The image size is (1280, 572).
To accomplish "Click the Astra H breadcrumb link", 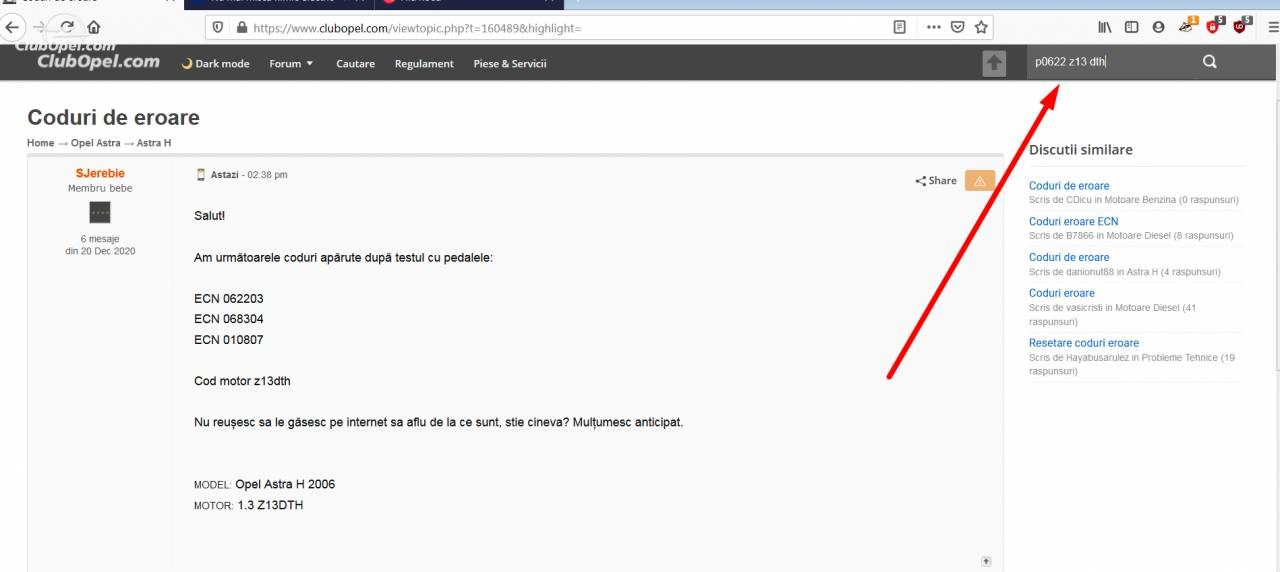I will pos(154,143).
